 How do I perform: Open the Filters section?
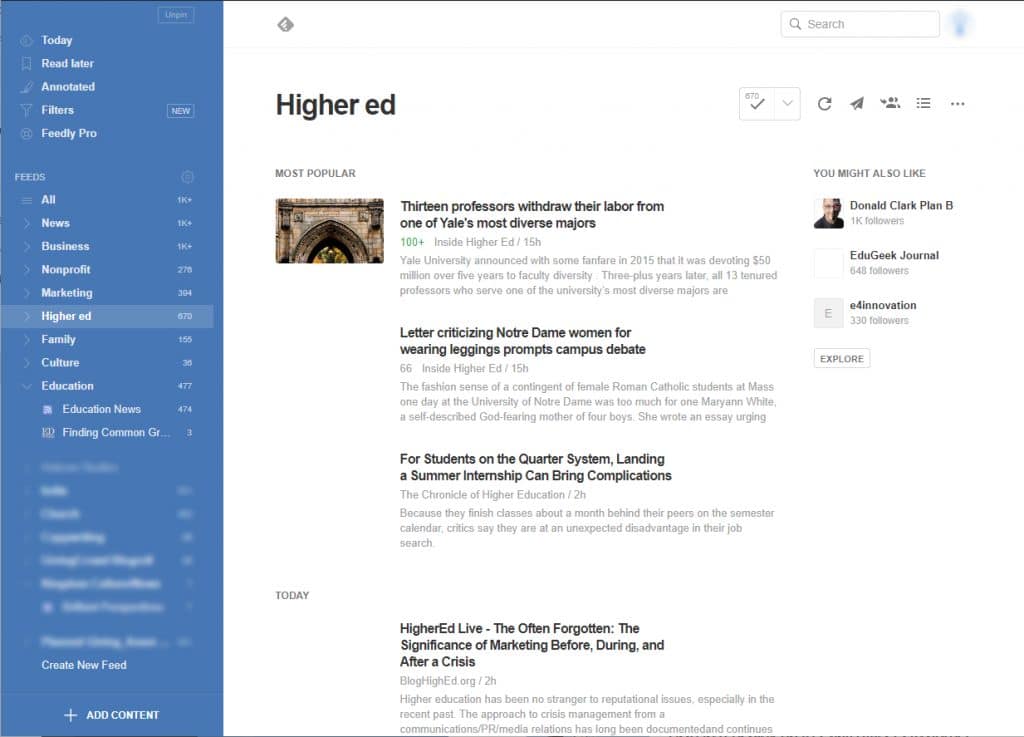[x=57, y=110]
